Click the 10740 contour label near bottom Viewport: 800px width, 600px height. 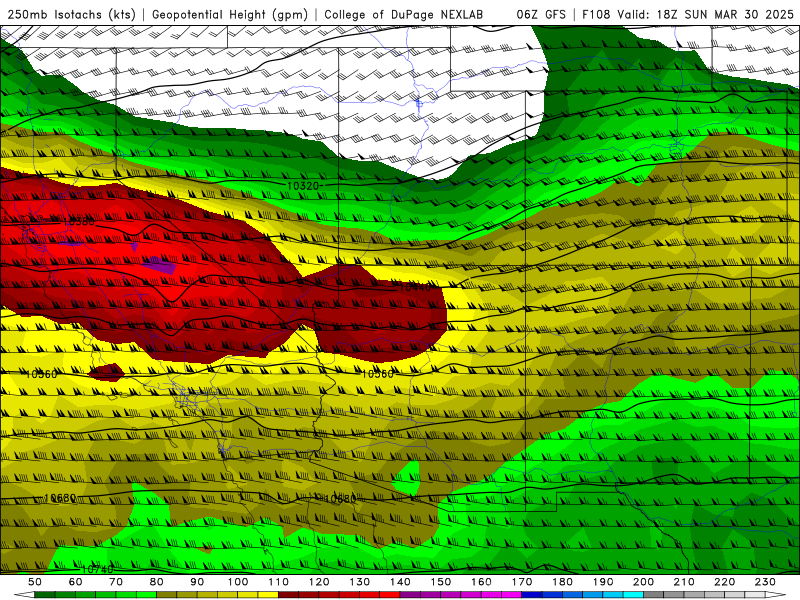point(97,569)
